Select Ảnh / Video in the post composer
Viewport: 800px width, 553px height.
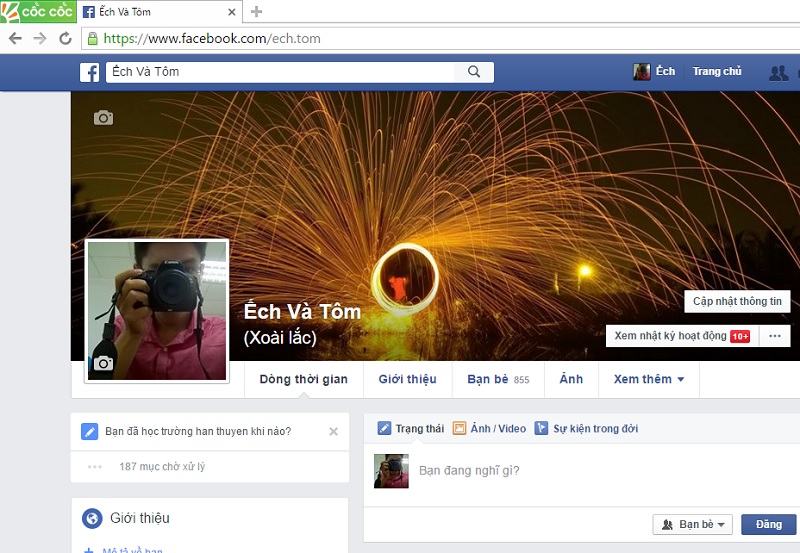(489, 429)
